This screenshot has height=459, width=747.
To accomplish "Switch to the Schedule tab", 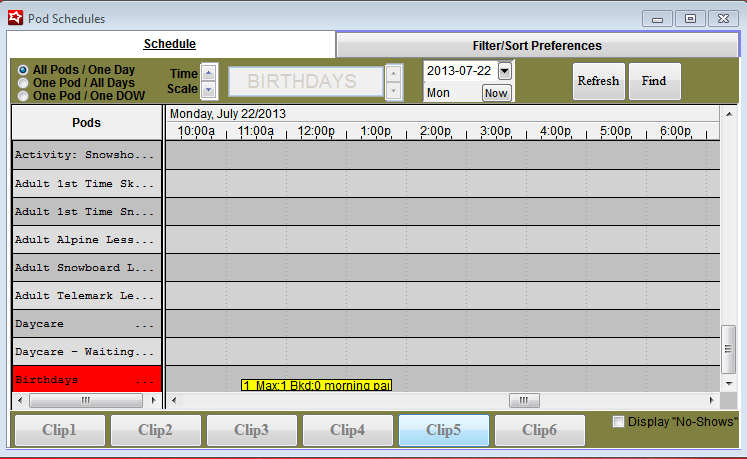I will tap(170, 44).
